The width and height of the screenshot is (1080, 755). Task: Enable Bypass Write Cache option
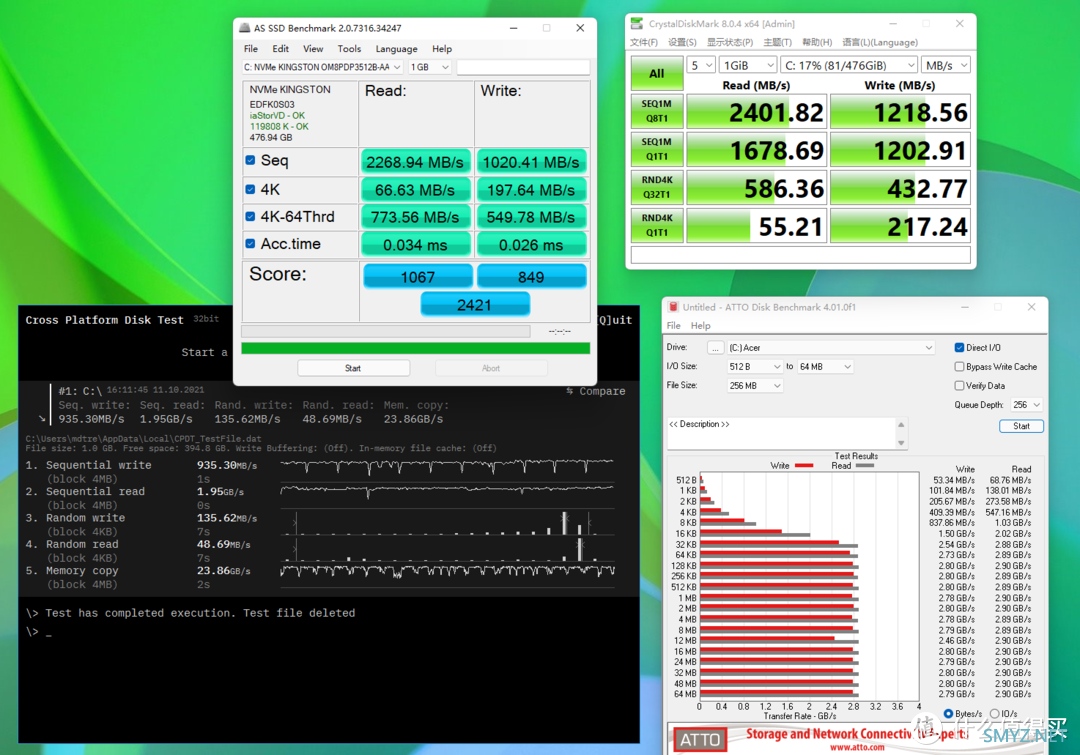[x=959, y=366]
